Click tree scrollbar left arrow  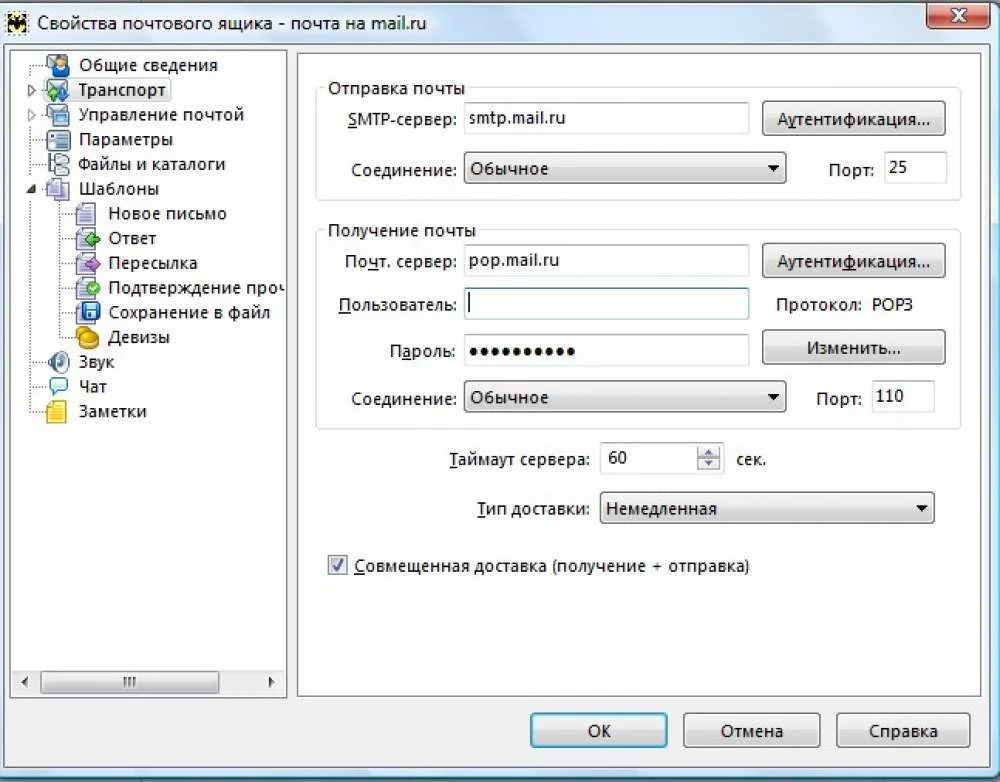(x=24, y=682)
